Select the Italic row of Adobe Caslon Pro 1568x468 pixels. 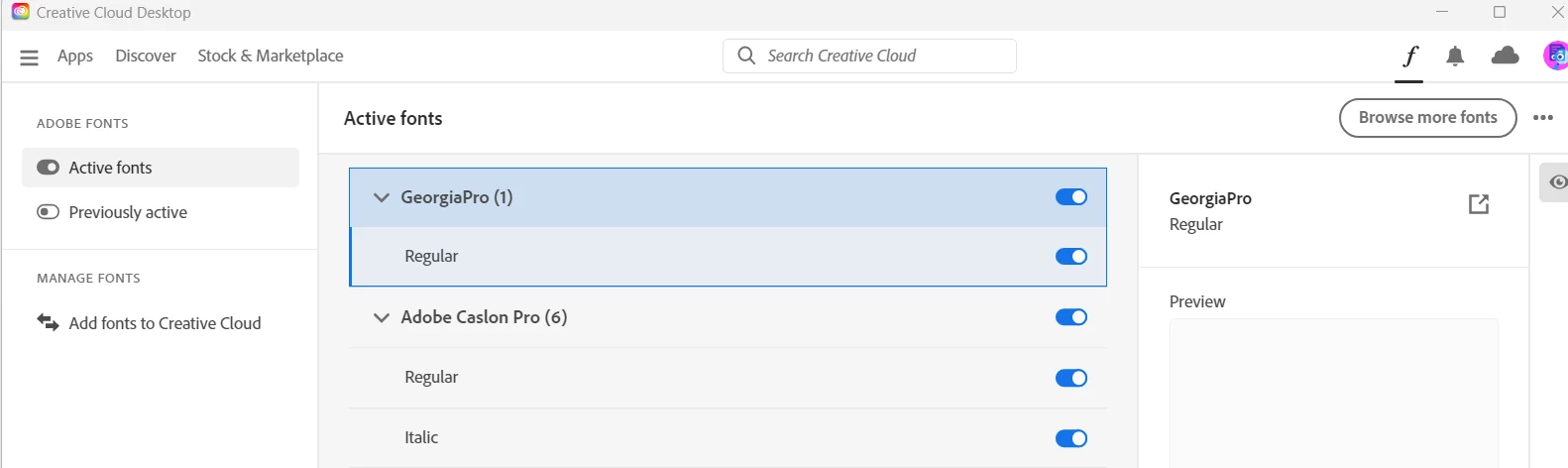tap(728, 438)
